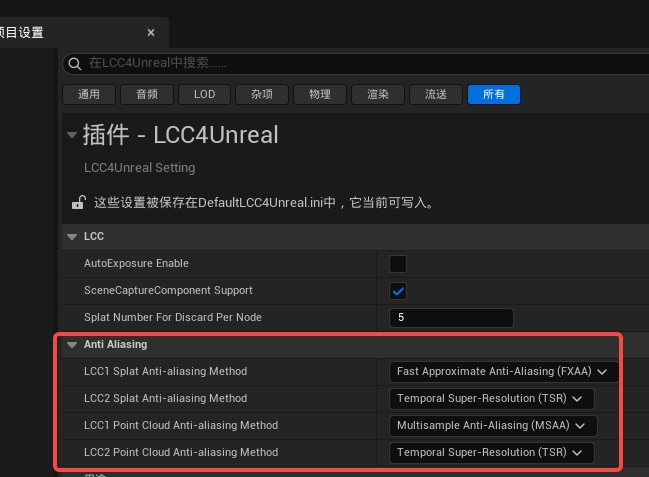Click Splat Number For Discard Per Node field

[x=451, y=318]
